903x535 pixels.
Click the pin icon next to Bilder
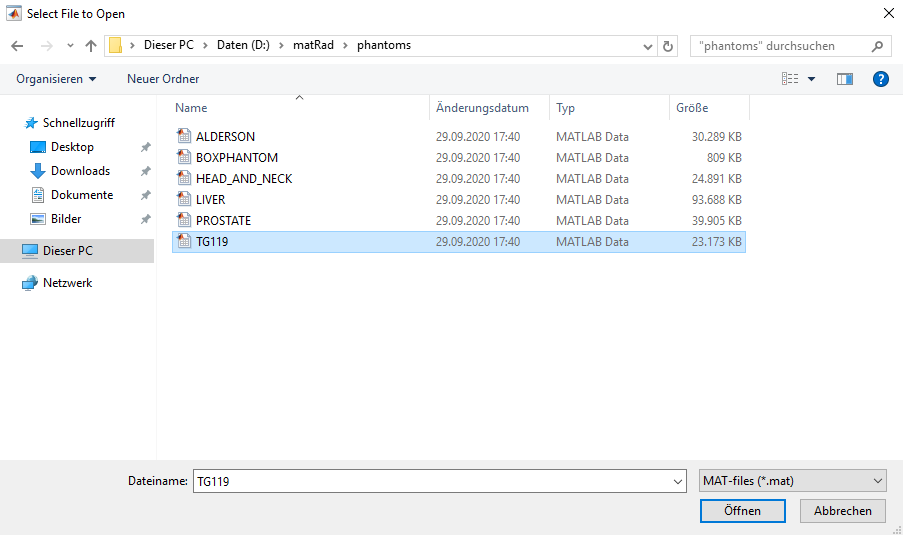tap(146, 219)
